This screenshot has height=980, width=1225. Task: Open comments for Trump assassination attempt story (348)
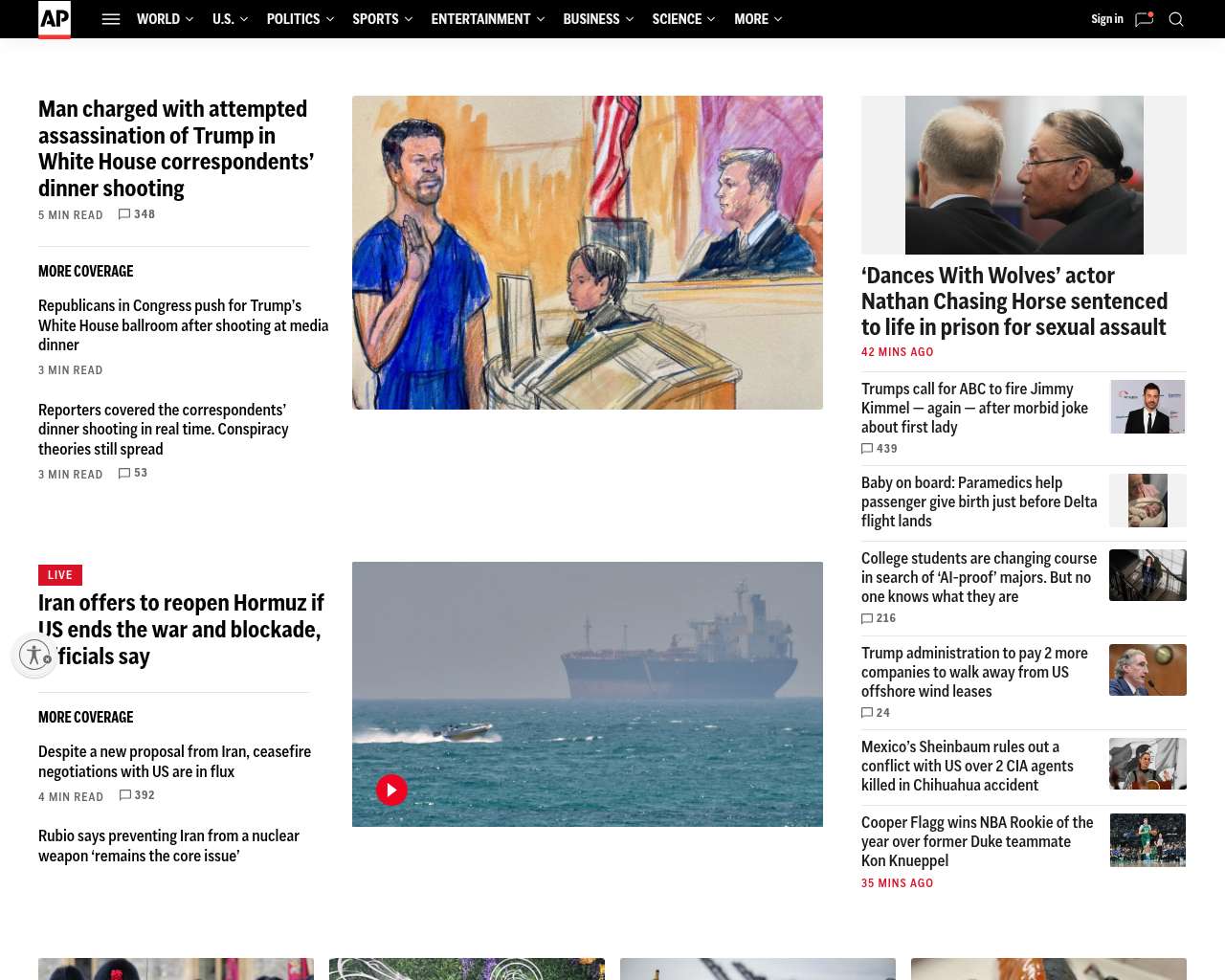(136, 214)
